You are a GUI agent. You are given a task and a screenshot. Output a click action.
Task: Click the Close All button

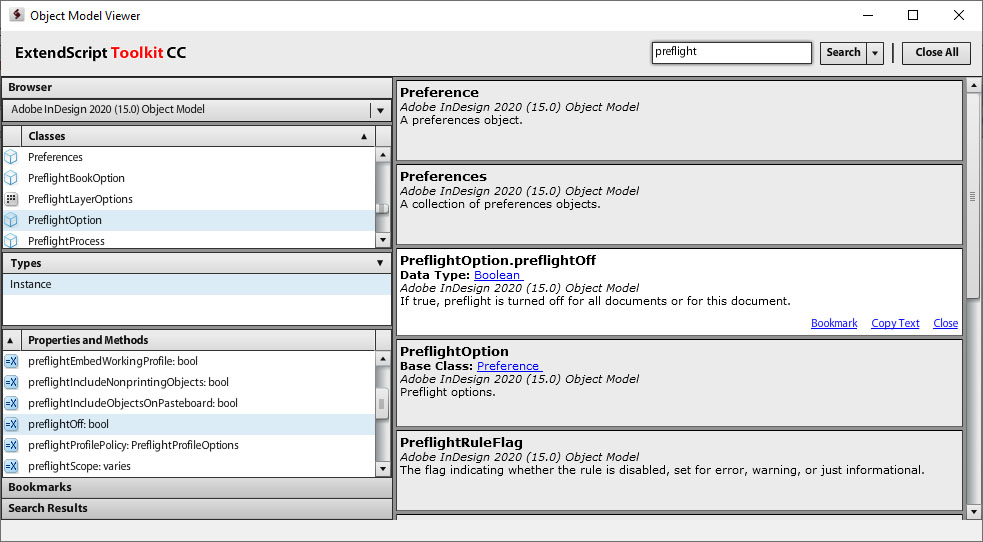click(937, 53)
